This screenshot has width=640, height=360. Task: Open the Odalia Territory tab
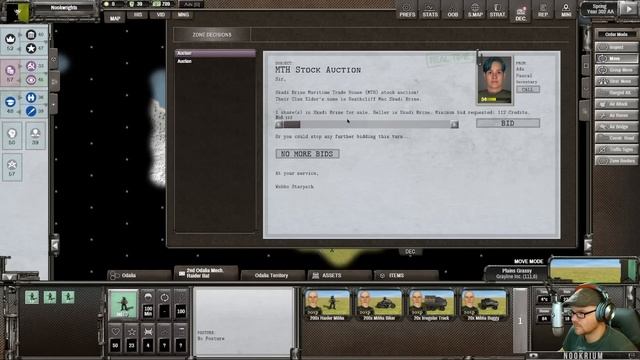tap(272, 276)
